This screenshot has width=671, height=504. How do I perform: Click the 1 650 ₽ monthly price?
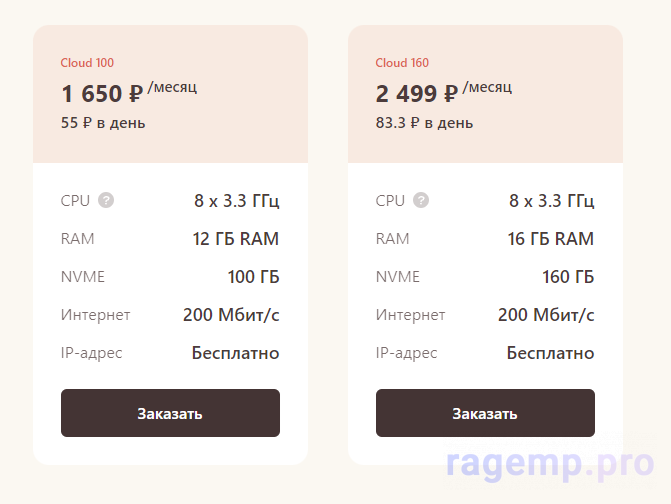point(103,94)
